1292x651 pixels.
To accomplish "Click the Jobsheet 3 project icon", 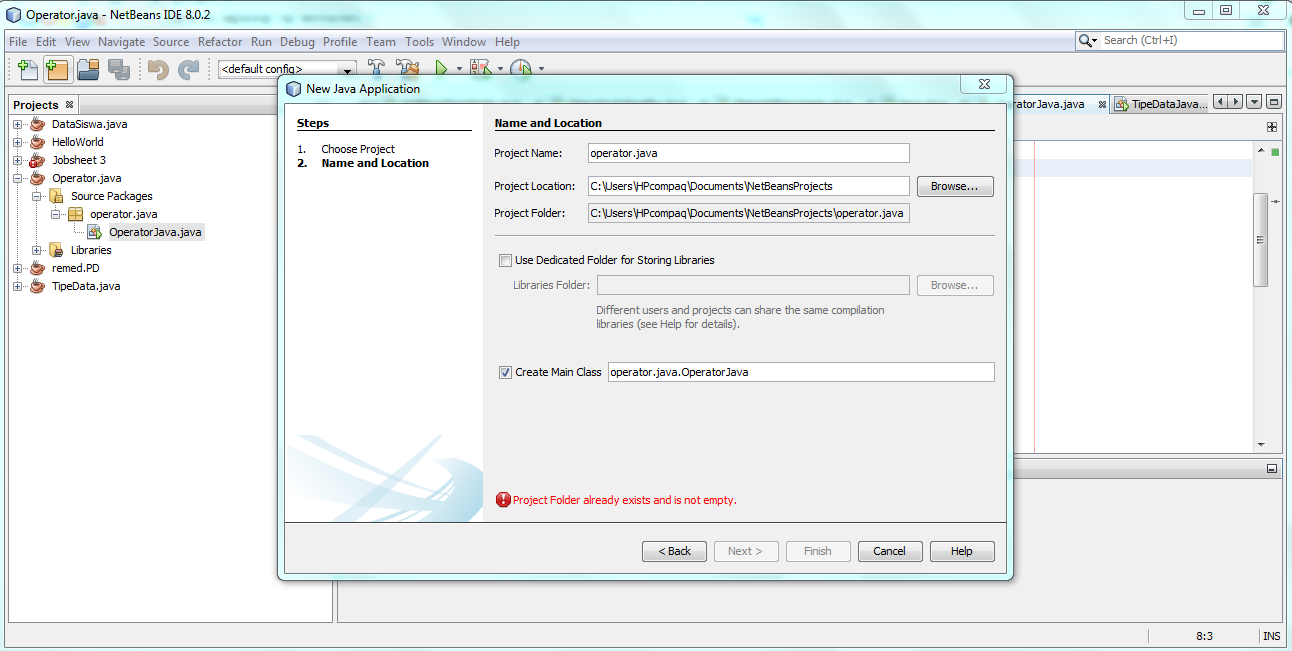I will coord(38,160).
